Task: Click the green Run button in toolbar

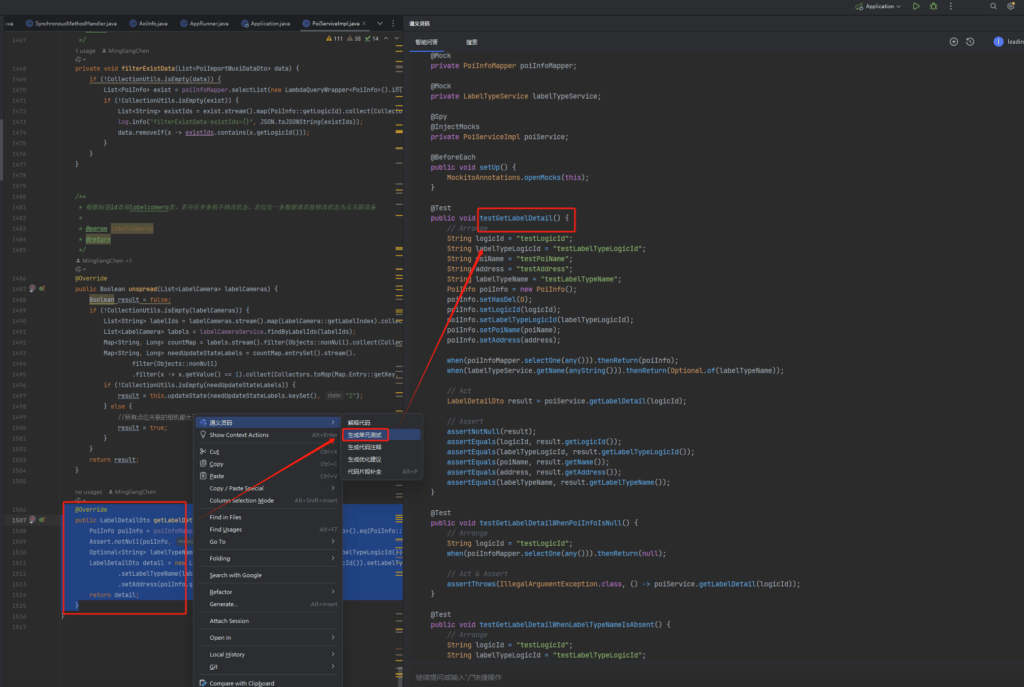Action: click(x=916, y=6)
